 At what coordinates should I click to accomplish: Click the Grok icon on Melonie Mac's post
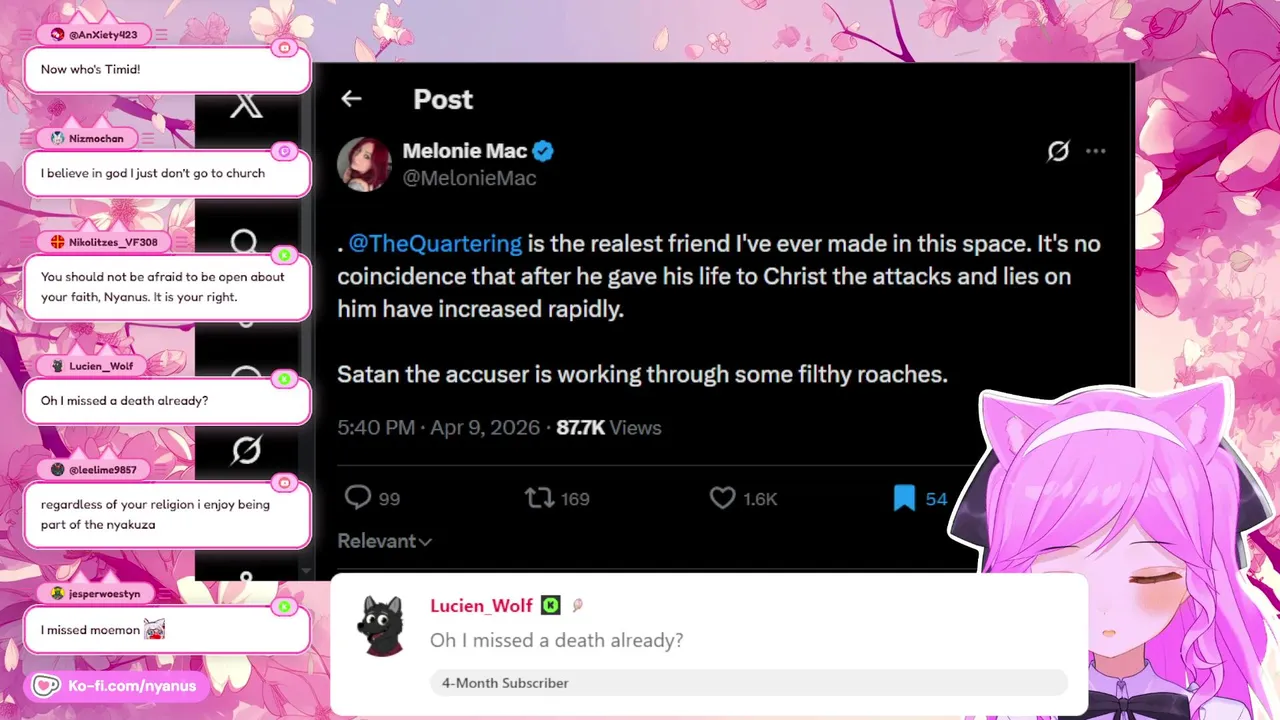pyautogui.click(x=1058, y=151)
